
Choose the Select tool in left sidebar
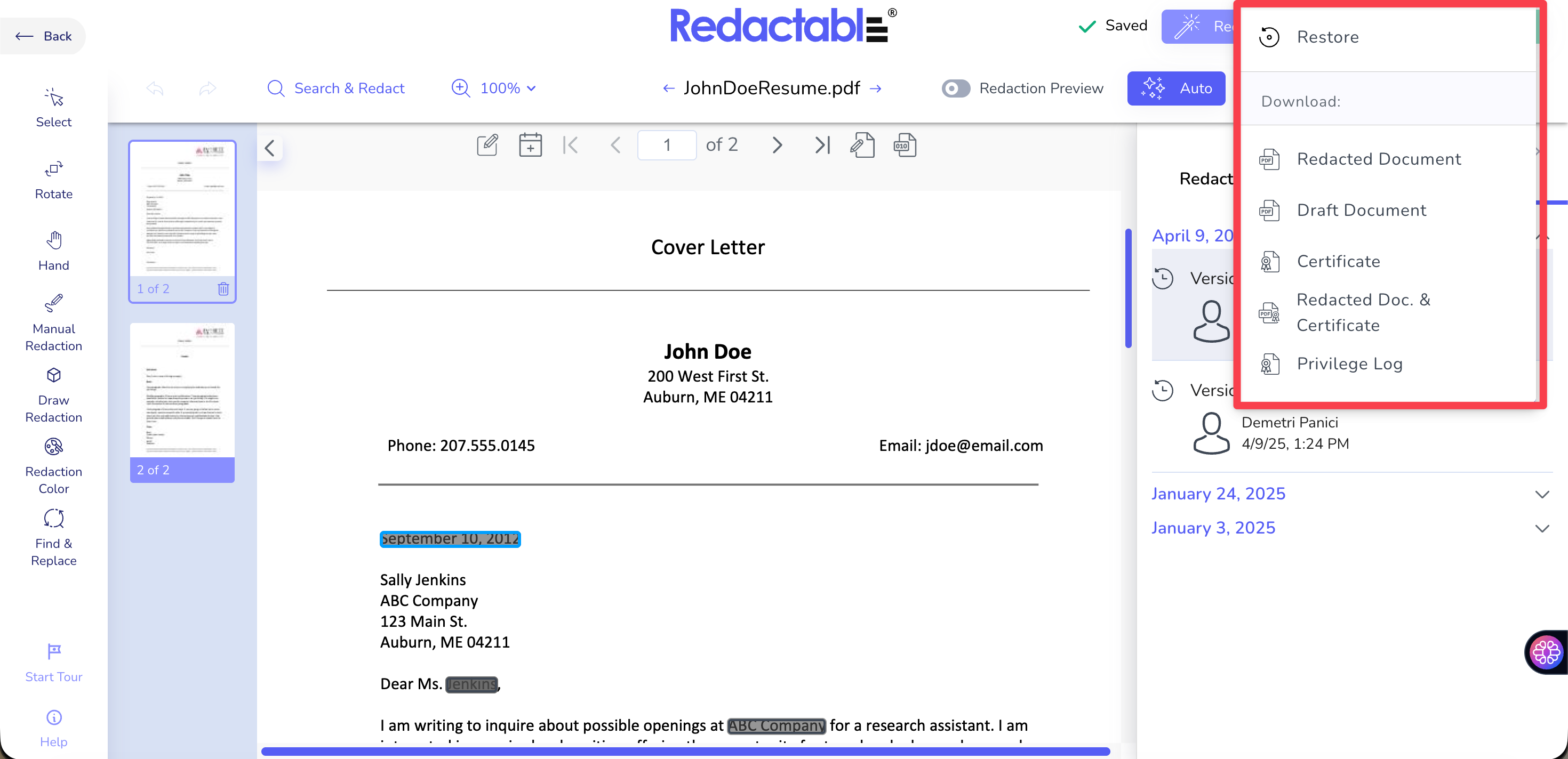point(53,108)
